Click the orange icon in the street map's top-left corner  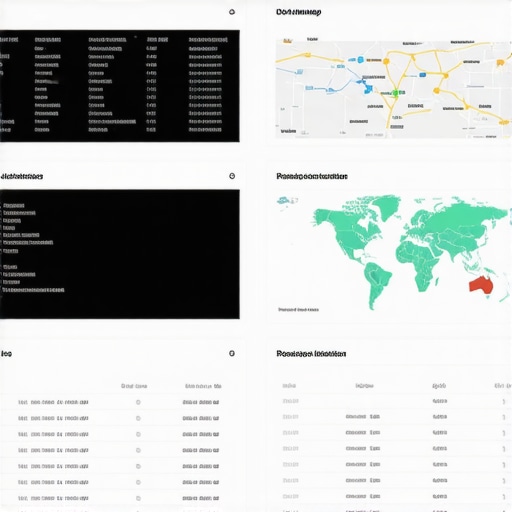coord(287,41)
